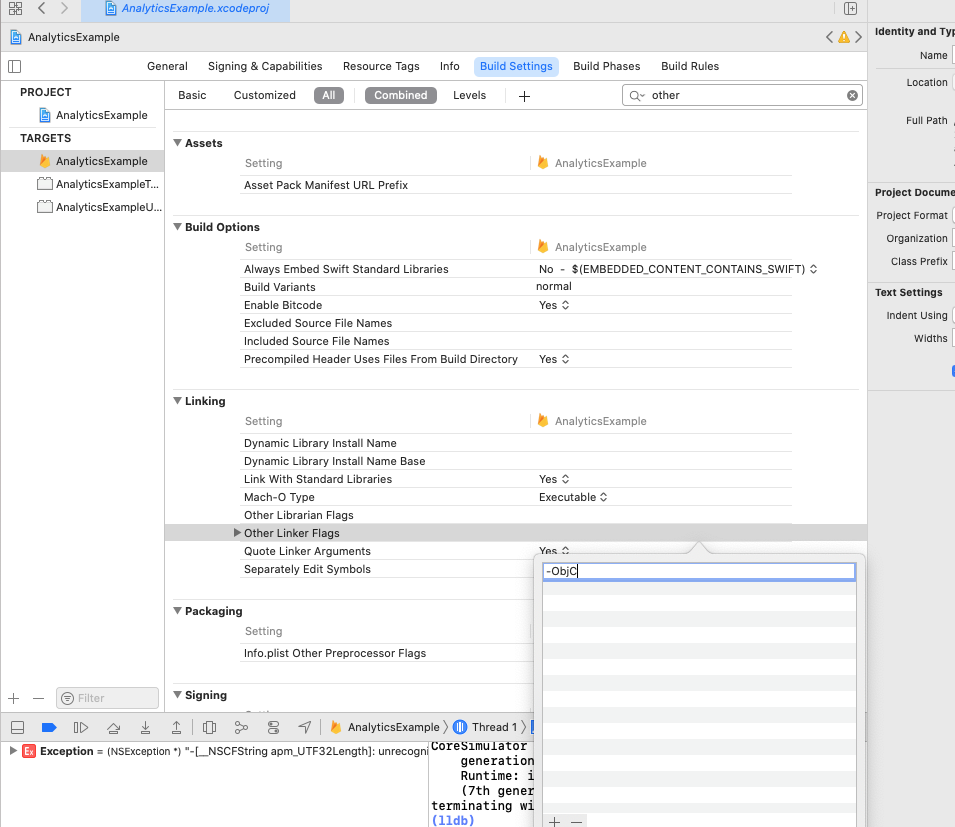Show only Customized build settings
Viewport: 955px width, 827px height.
[264, 96]
